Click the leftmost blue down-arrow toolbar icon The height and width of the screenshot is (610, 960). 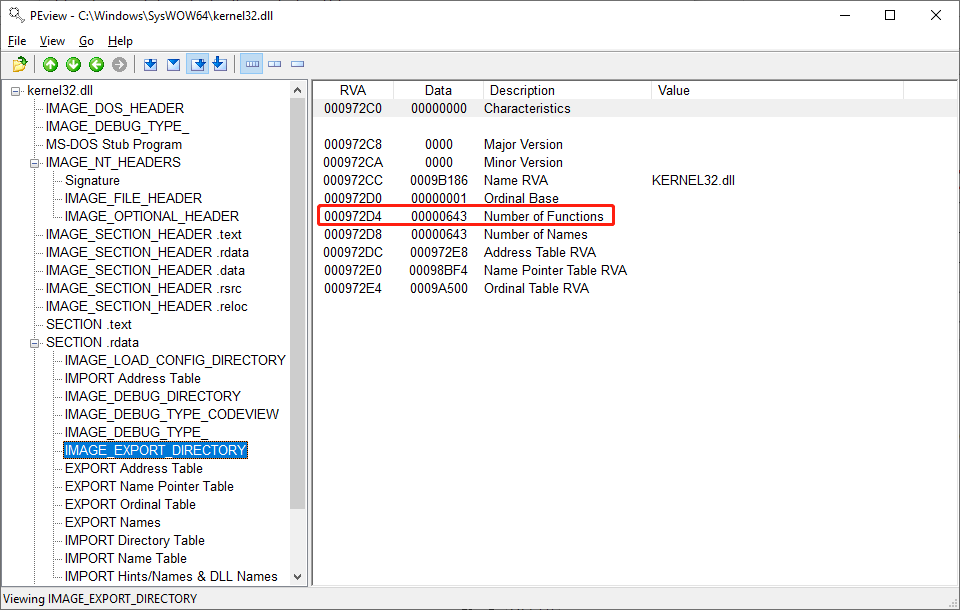tap(150, 65)
